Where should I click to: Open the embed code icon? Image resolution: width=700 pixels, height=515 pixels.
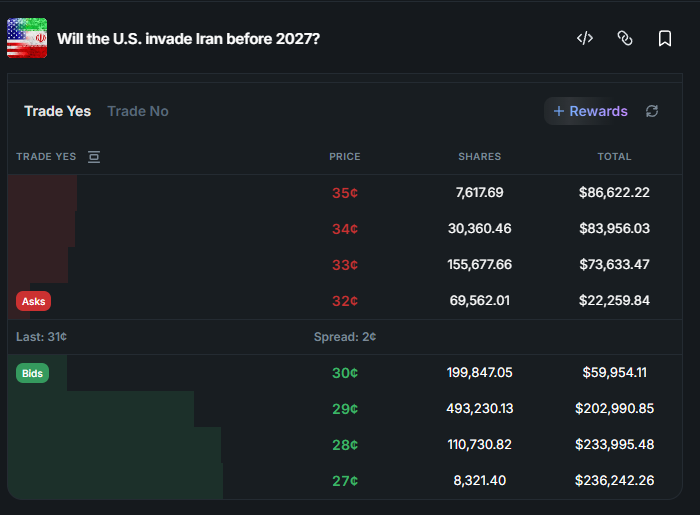point(584,38)
